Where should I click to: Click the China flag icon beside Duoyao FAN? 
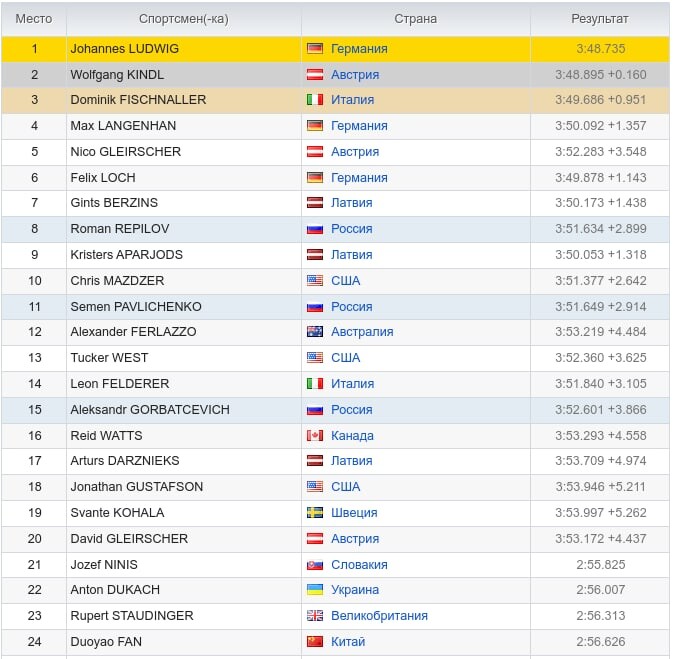coord(315,641)
